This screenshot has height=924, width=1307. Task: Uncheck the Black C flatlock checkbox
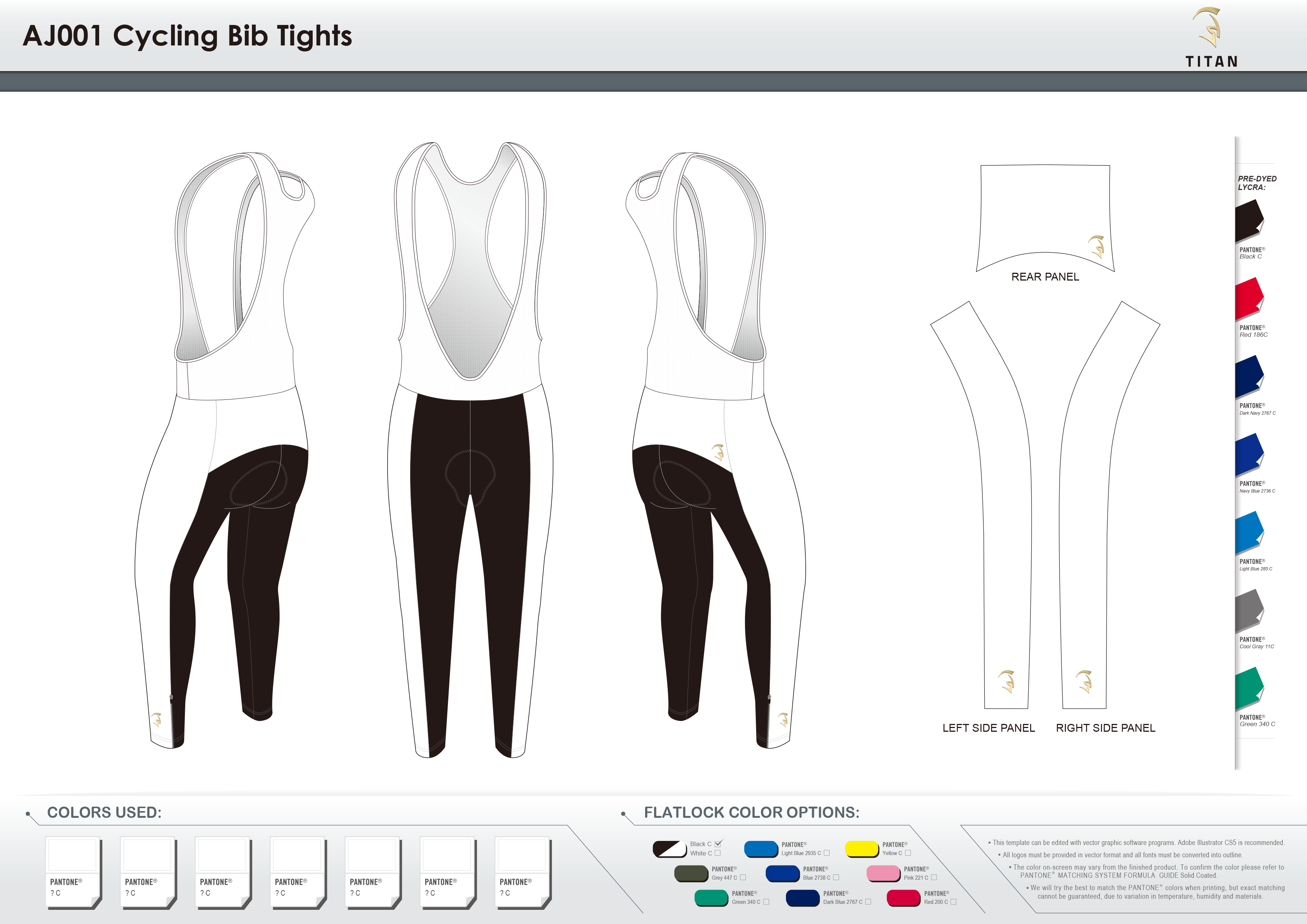pos(718,844)
